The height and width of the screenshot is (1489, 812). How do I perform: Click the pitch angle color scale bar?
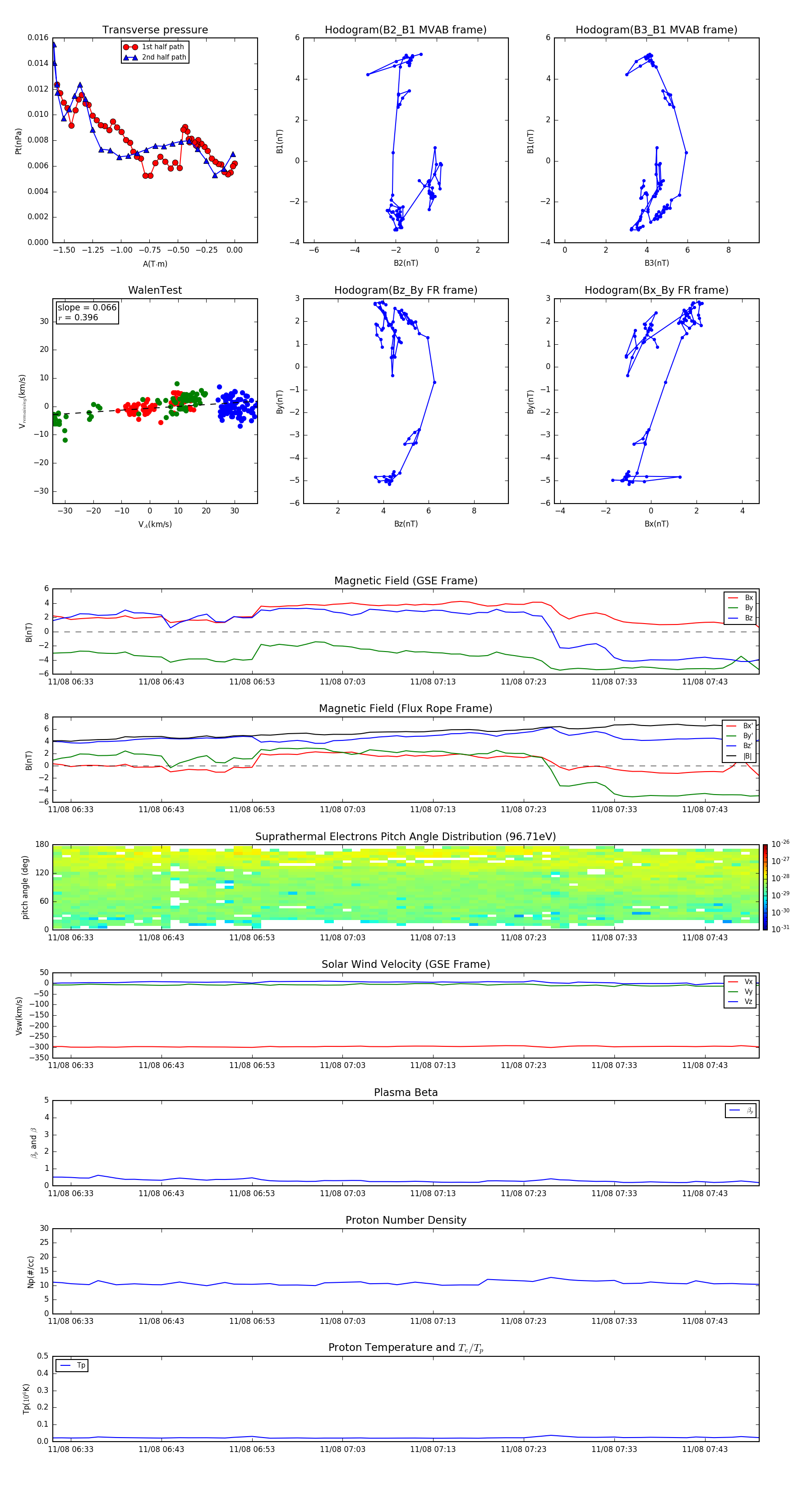coord(765,887)
